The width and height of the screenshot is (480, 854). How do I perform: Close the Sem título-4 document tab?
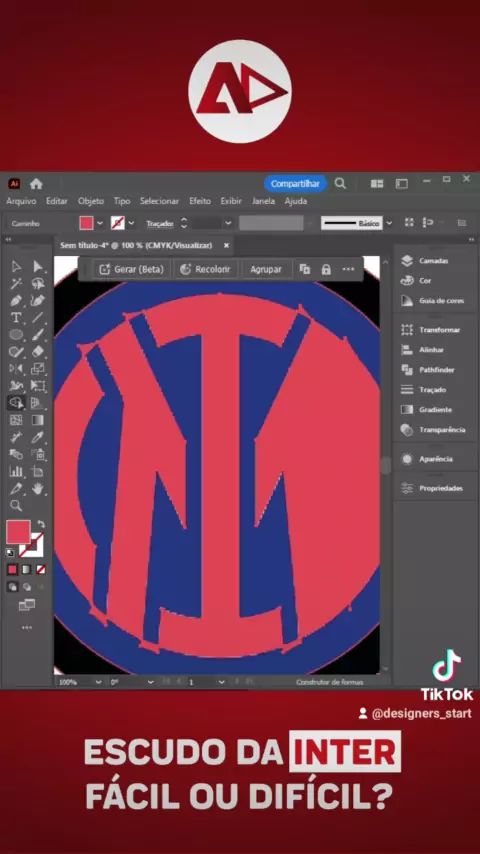coord(227,246)
